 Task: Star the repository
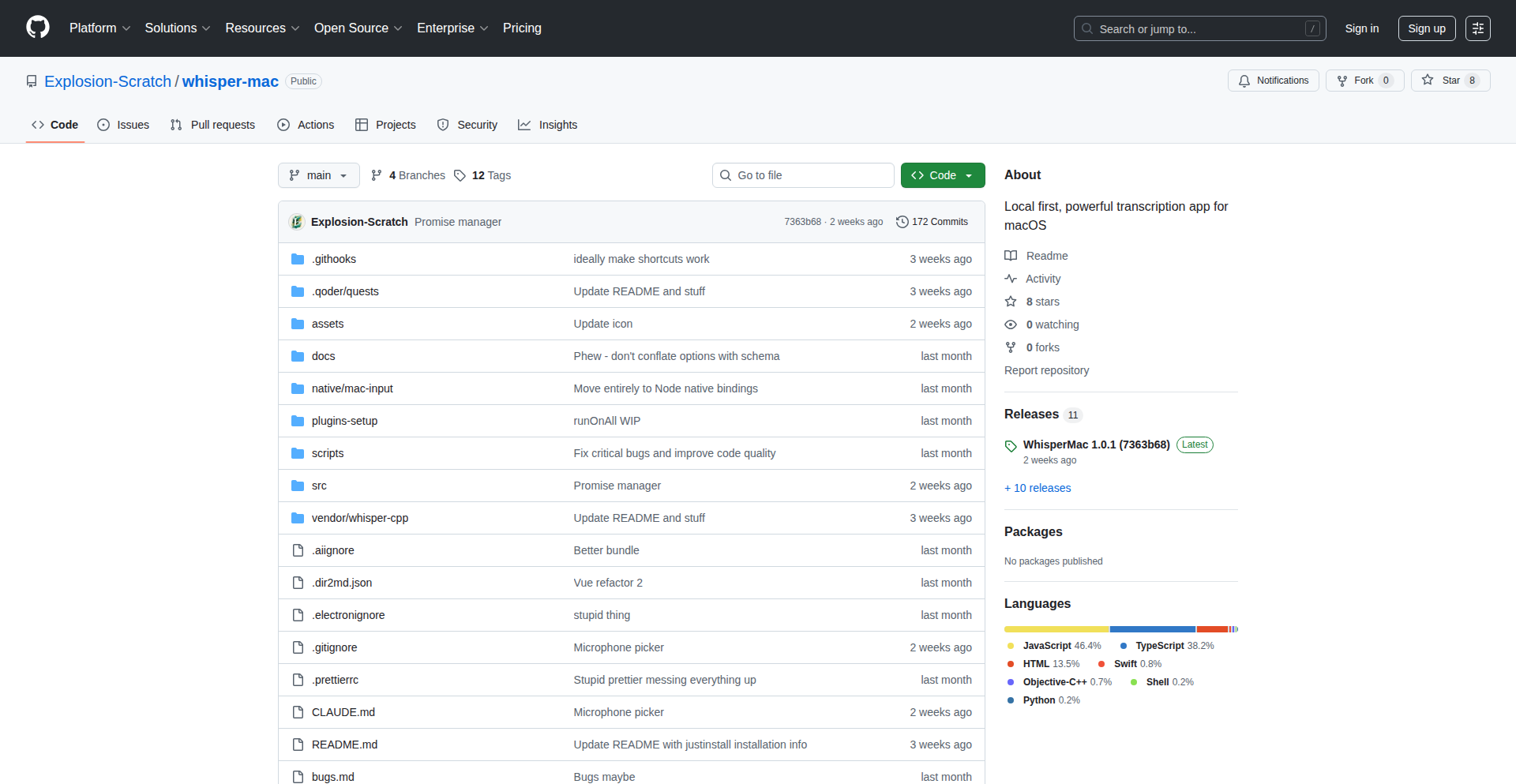pyautogui.click(x=1450, y=81)
